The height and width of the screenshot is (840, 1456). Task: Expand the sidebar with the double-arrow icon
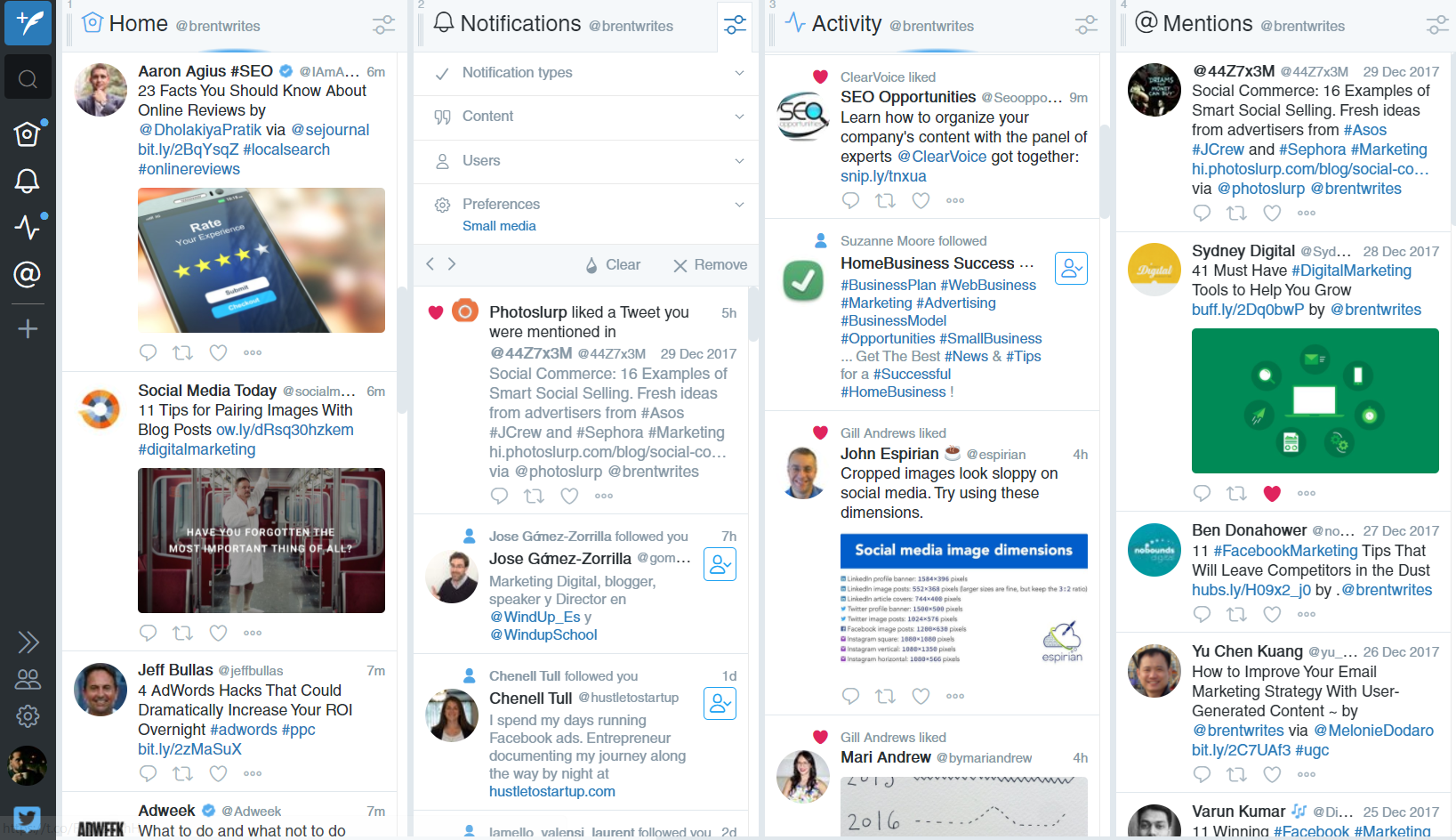(28, 642)
